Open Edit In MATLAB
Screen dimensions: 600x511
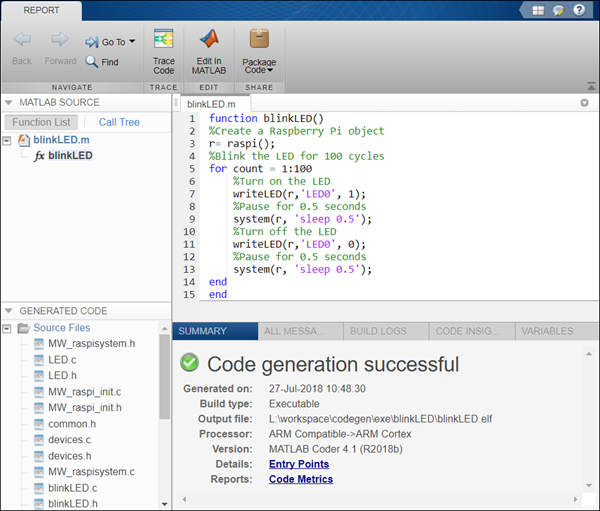click(209, 42)
